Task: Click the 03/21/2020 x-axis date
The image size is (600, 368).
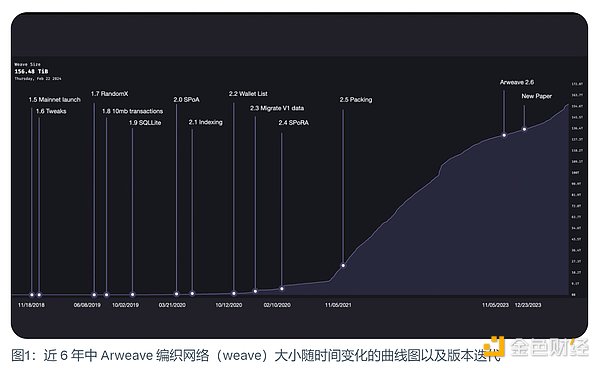Action: click(x=172, y=305)
